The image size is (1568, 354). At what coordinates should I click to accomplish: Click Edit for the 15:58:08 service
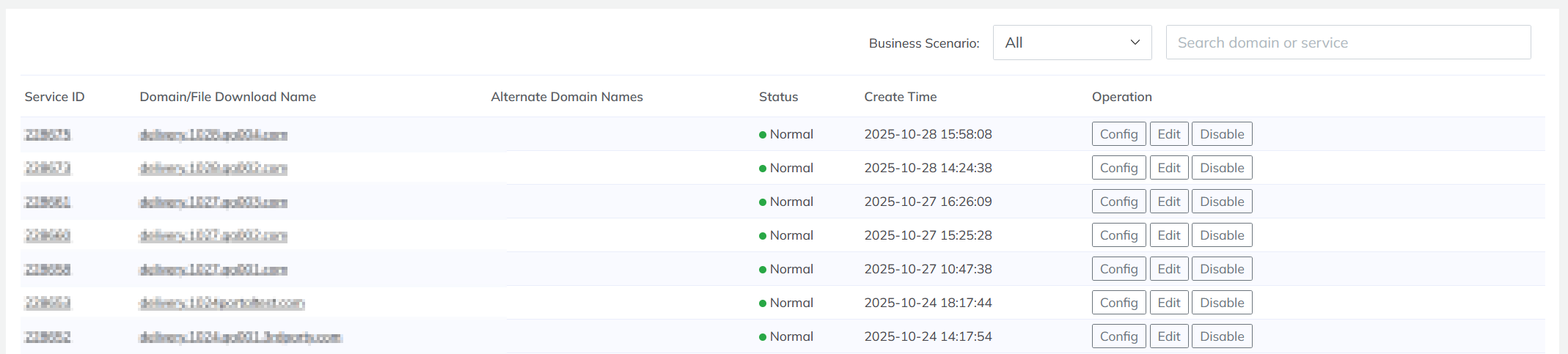1168,134
